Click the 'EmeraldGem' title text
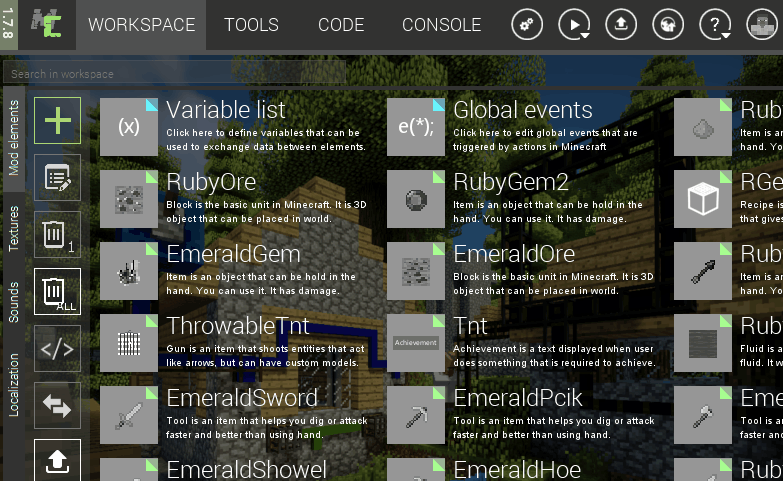This screenshot has width=783, height=481. tap(233, 254)
